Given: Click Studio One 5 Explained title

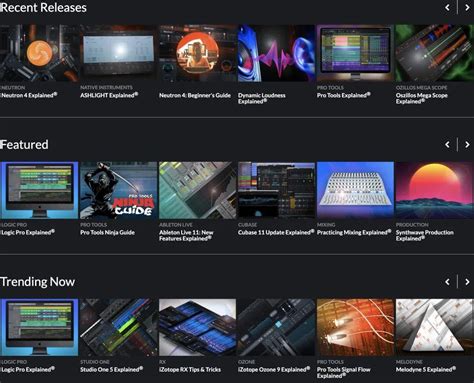Looking at the screenshot, I should point(111,370).
